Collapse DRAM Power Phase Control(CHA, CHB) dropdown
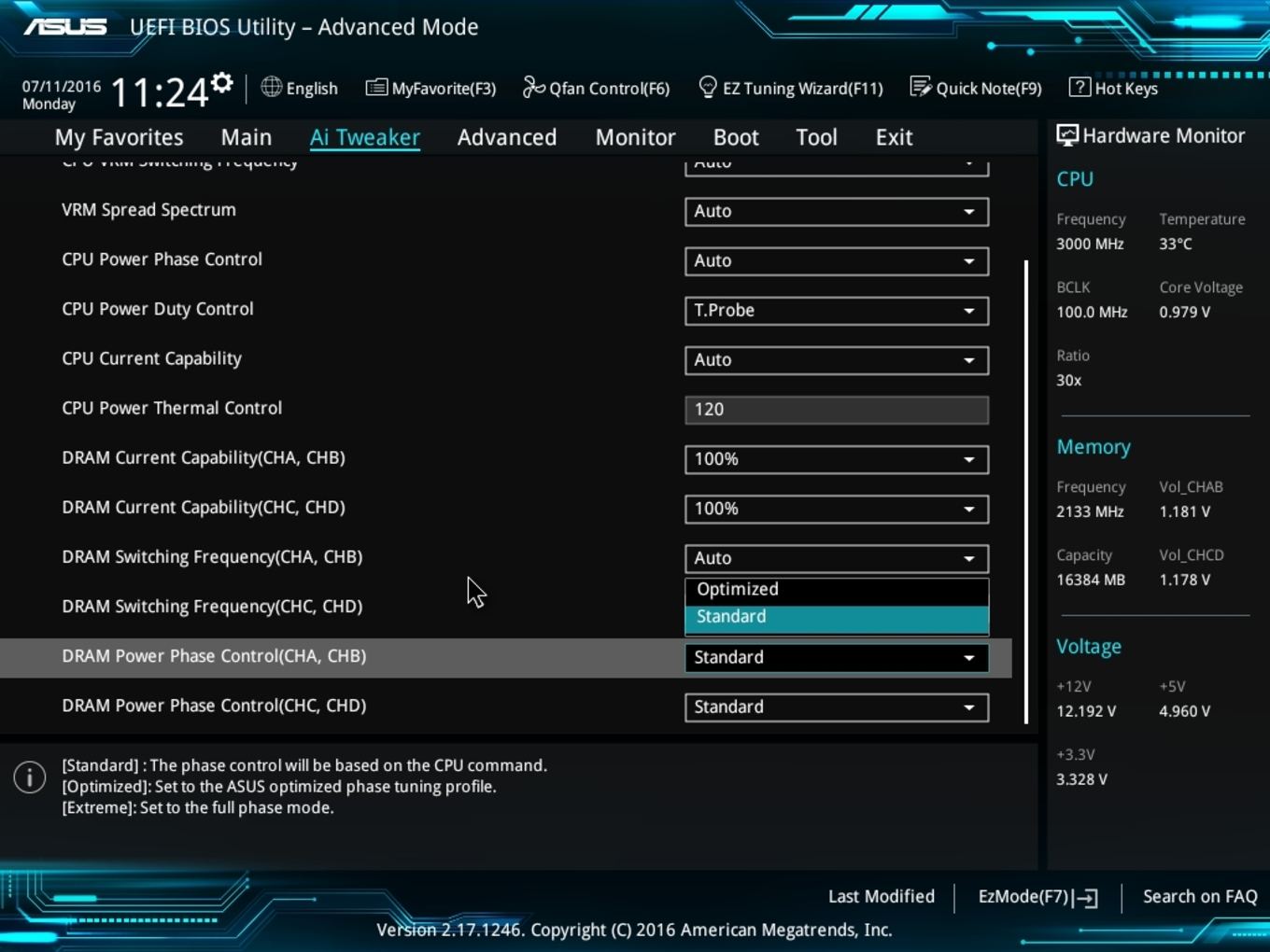The width and height of the screenshot is (1270, 952). click(x=837, y=657)
